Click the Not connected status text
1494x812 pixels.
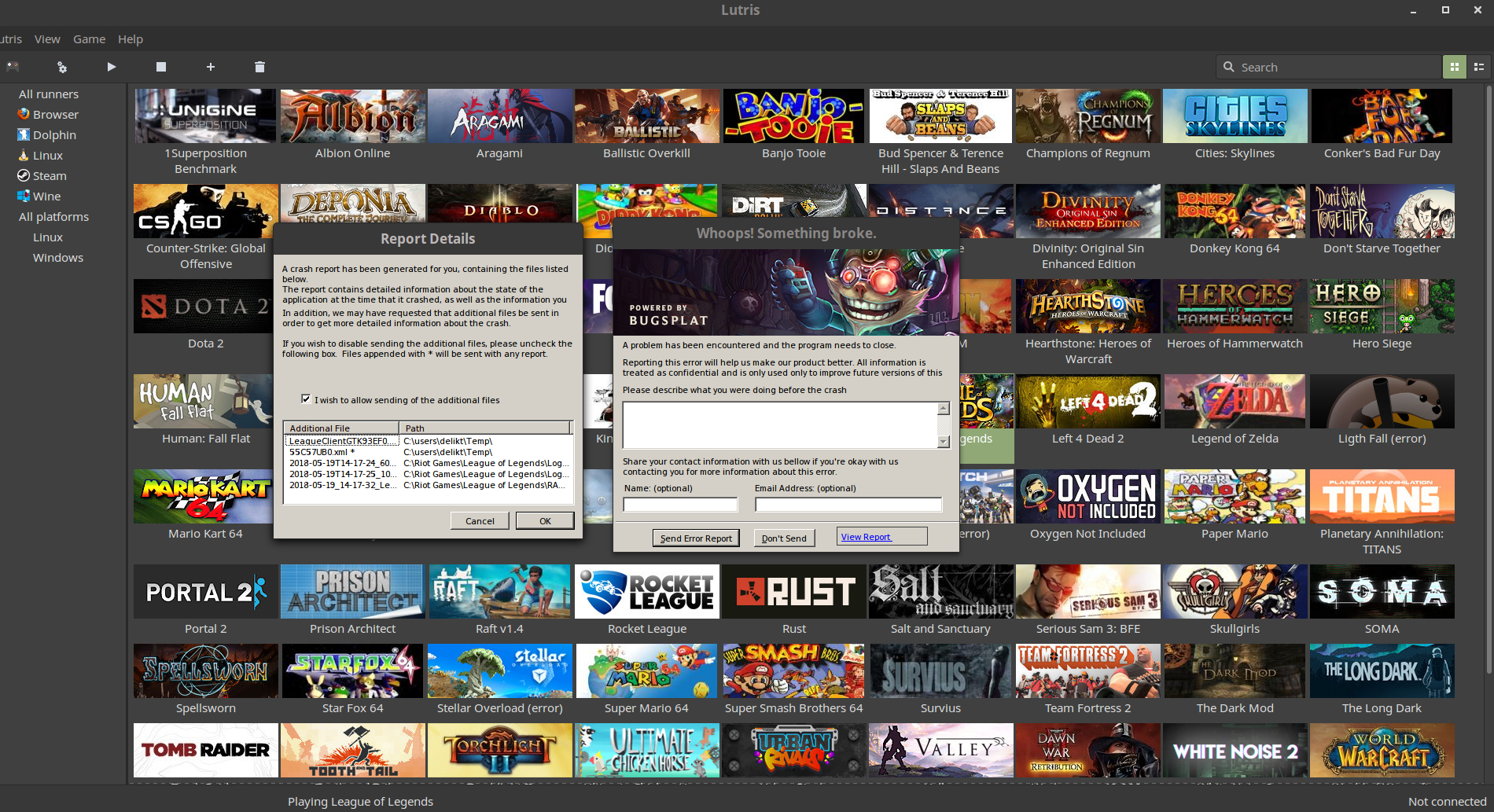pos(1447,802)
